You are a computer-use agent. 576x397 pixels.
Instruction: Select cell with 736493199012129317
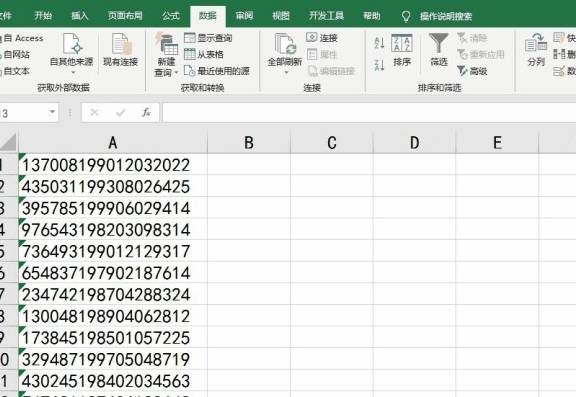point(113,251)
